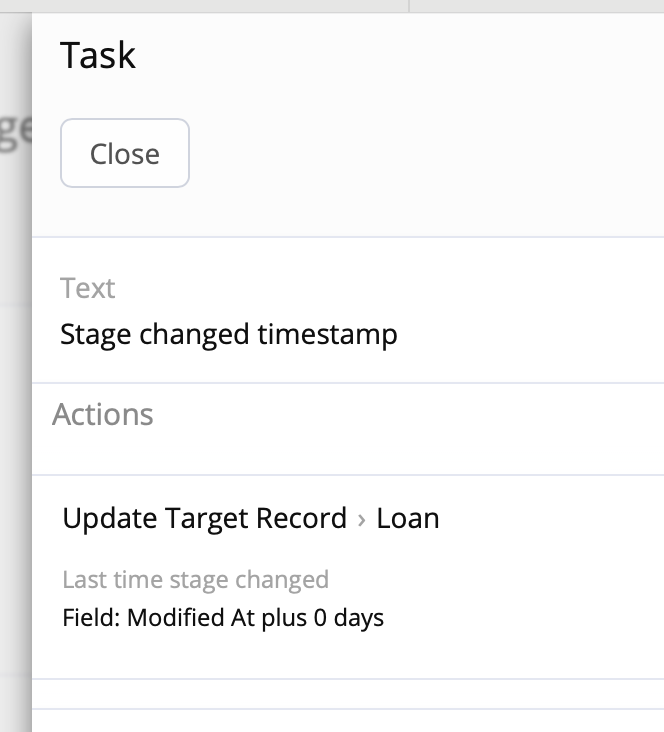
Task: Click empty header space right of Close button
Action: point(420,154)
